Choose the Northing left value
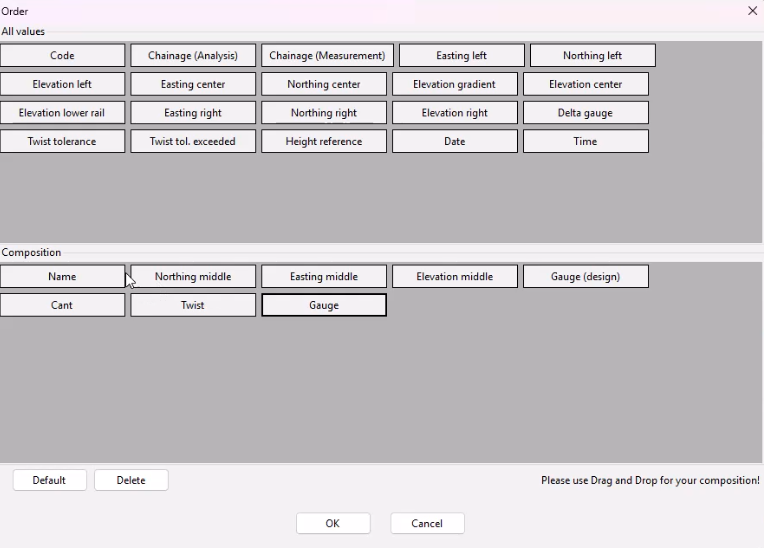This screenshot has width=764, height=548. point(592,56)
